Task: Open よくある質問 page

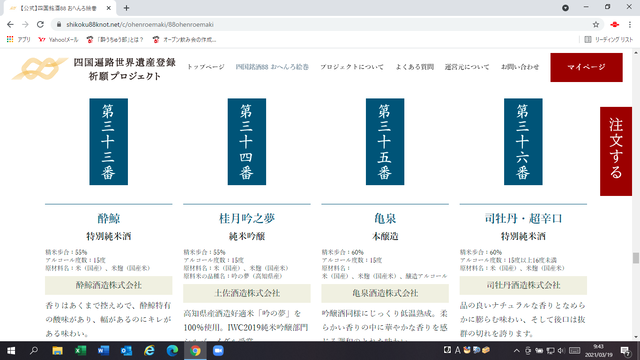Action: [414, 67]
